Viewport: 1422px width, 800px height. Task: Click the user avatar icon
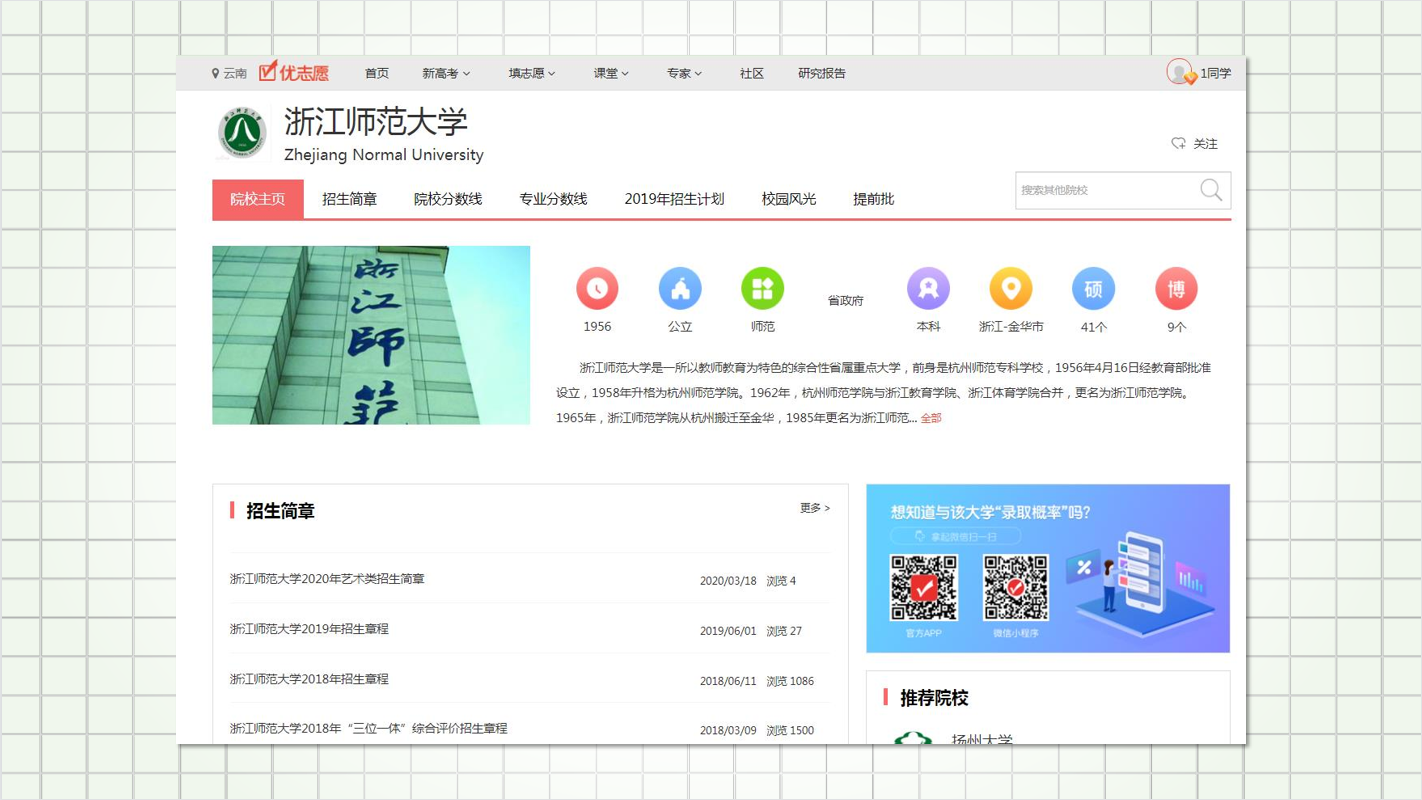coord(1180,72)
